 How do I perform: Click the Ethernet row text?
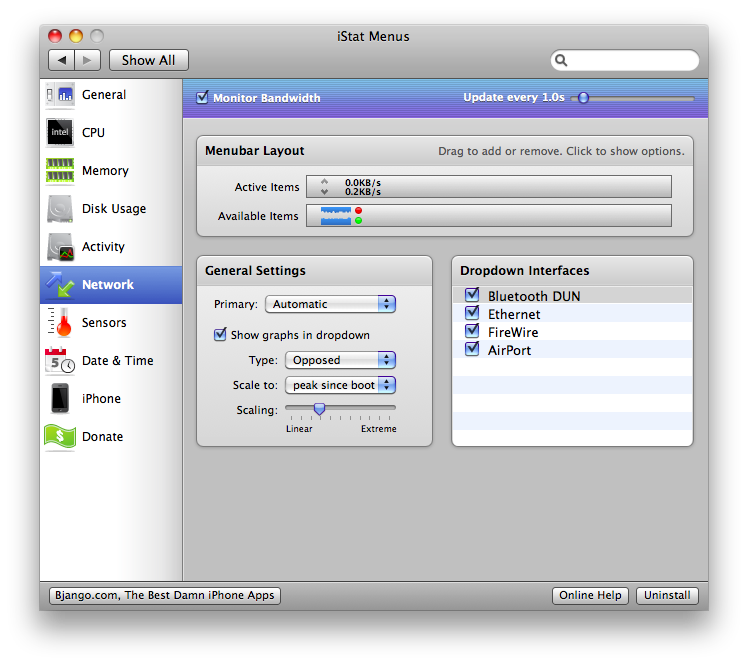514,314
